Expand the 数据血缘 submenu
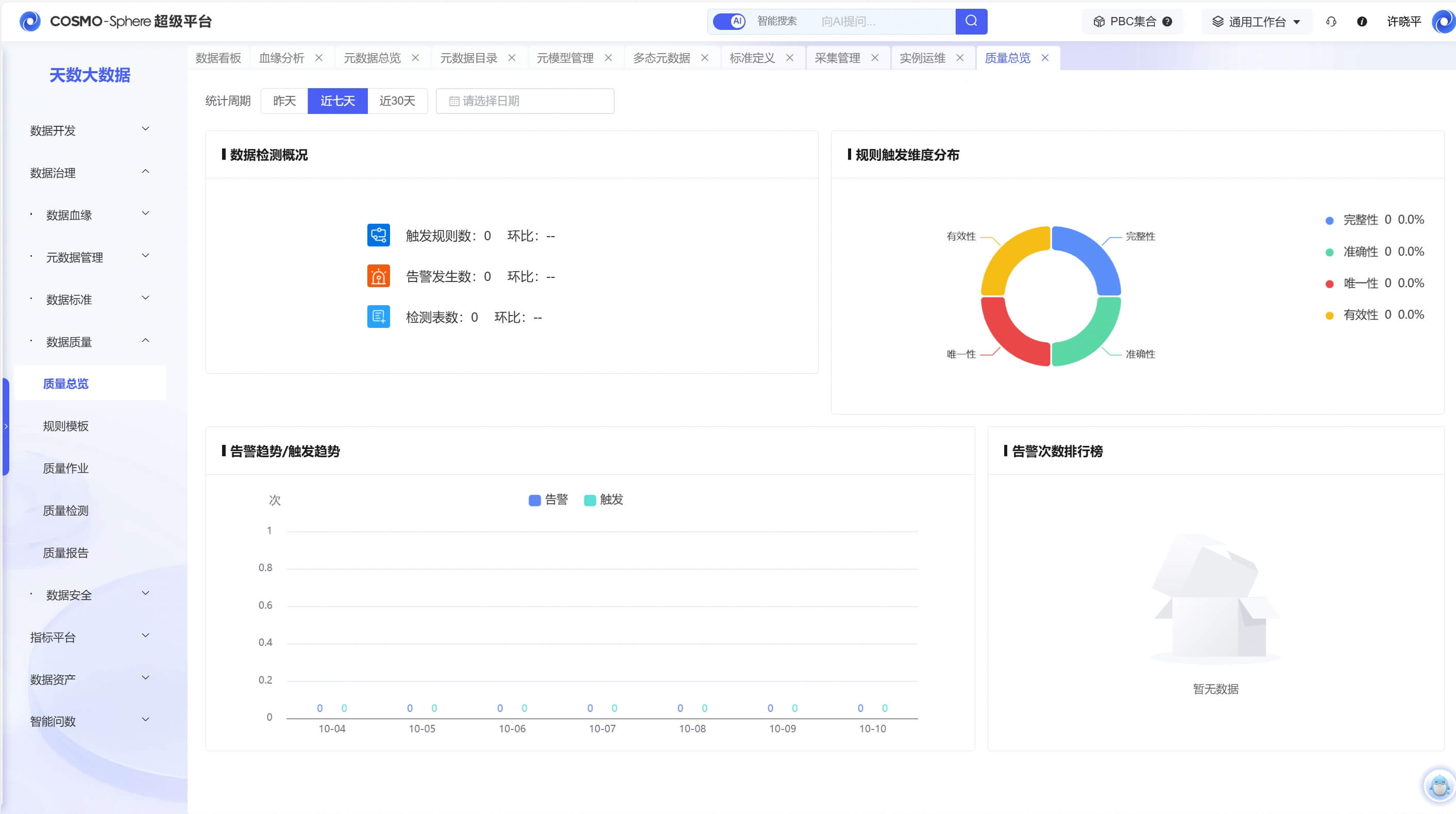 click(x=90, y=215)
